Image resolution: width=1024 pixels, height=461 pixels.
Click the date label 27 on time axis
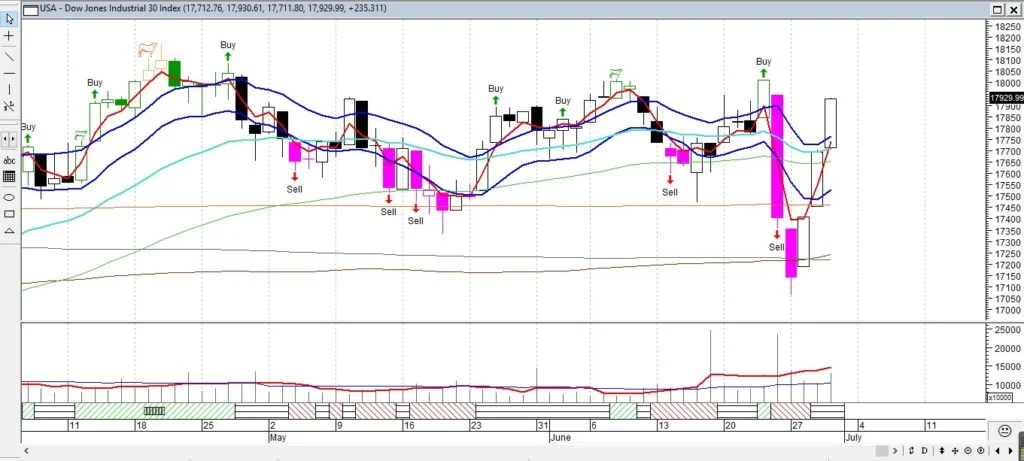click(797, 425)
